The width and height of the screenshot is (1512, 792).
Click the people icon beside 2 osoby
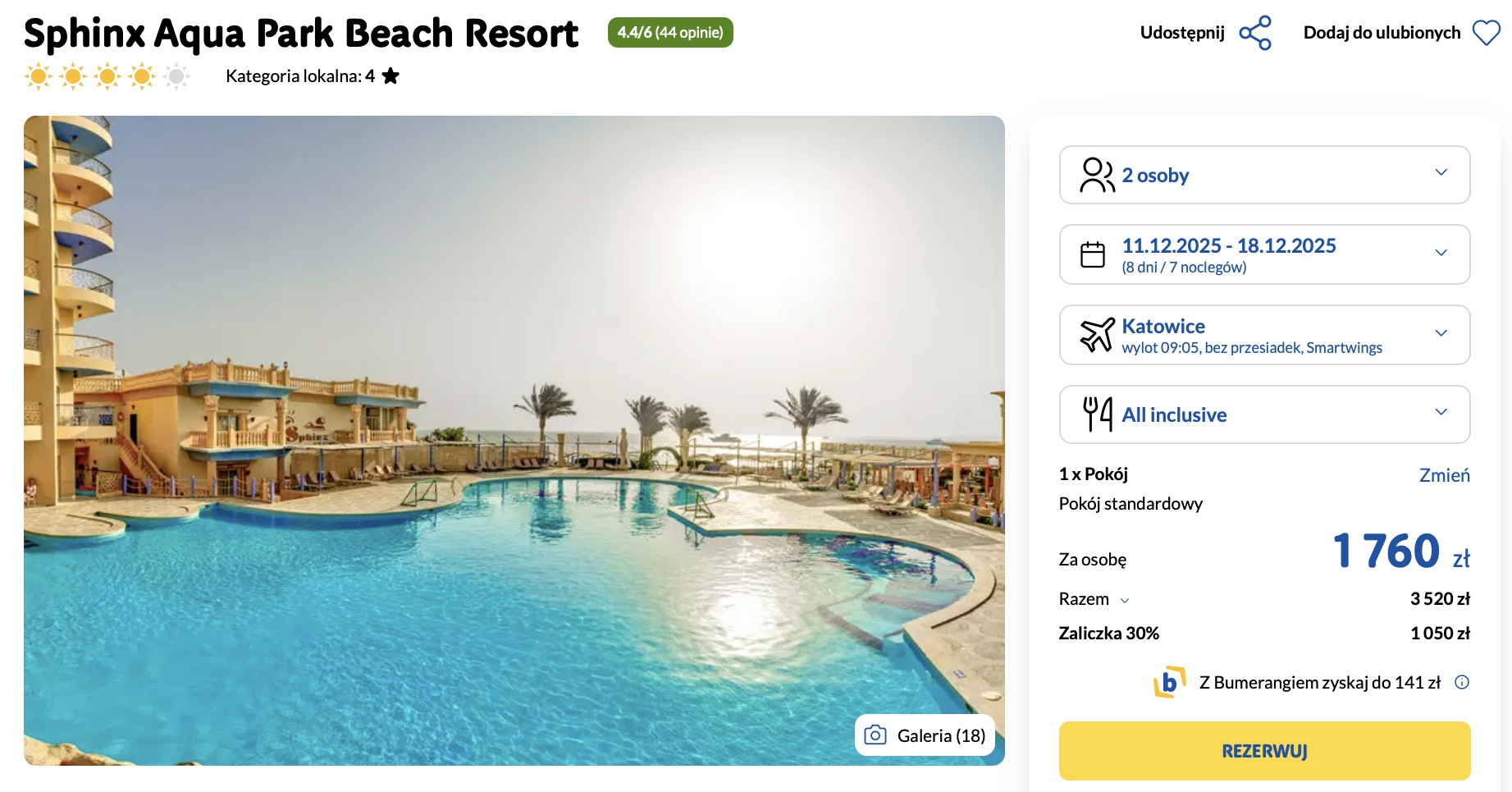pos(1097,175)
